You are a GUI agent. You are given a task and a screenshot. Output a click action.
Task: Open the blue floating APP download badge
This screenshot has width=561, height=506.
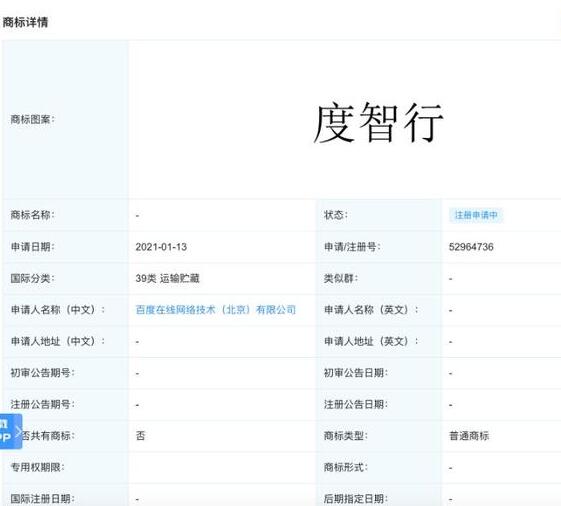pyautogui.click(x=11, y=431)
